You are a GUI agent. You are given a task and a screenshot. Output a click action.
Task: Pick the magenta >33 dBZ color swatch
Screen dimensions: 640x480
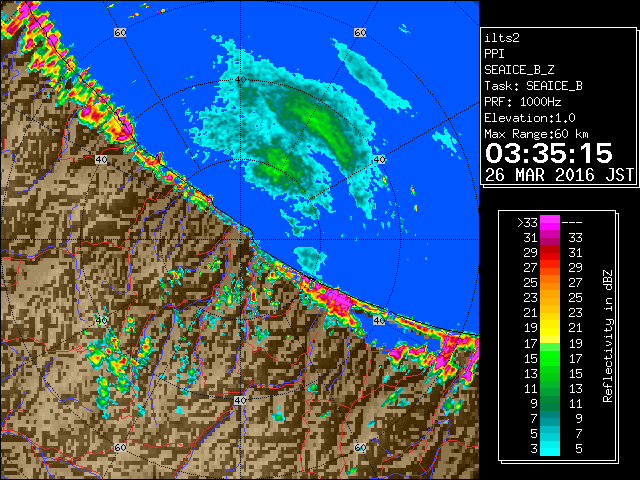coord(550,223)
